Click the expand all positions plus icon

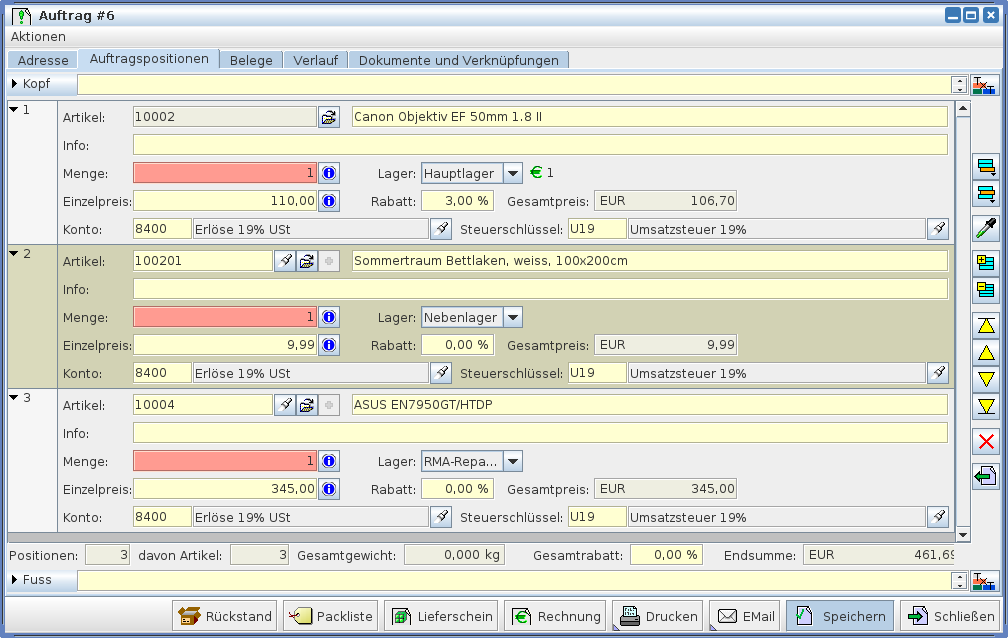click(986, 263)
